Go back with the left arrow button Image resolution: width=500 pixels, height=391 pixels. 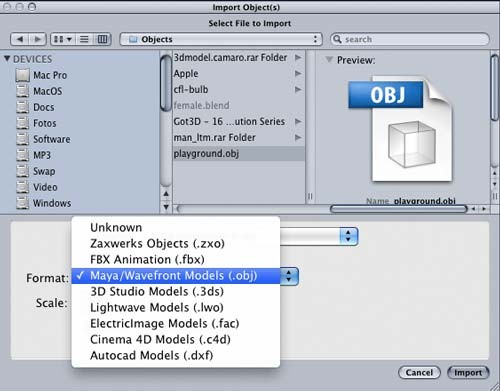click(x=20, y=39)
